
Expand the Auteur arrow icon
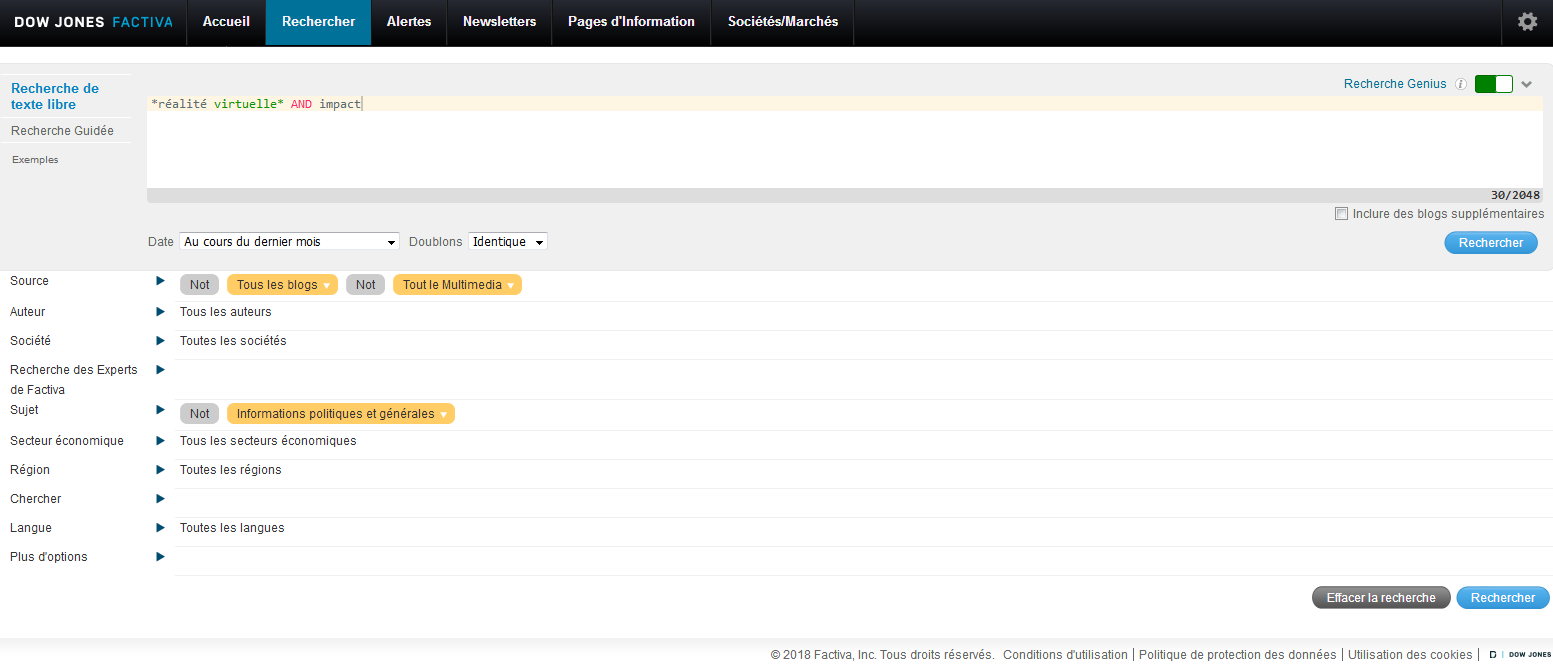[160, 312]
